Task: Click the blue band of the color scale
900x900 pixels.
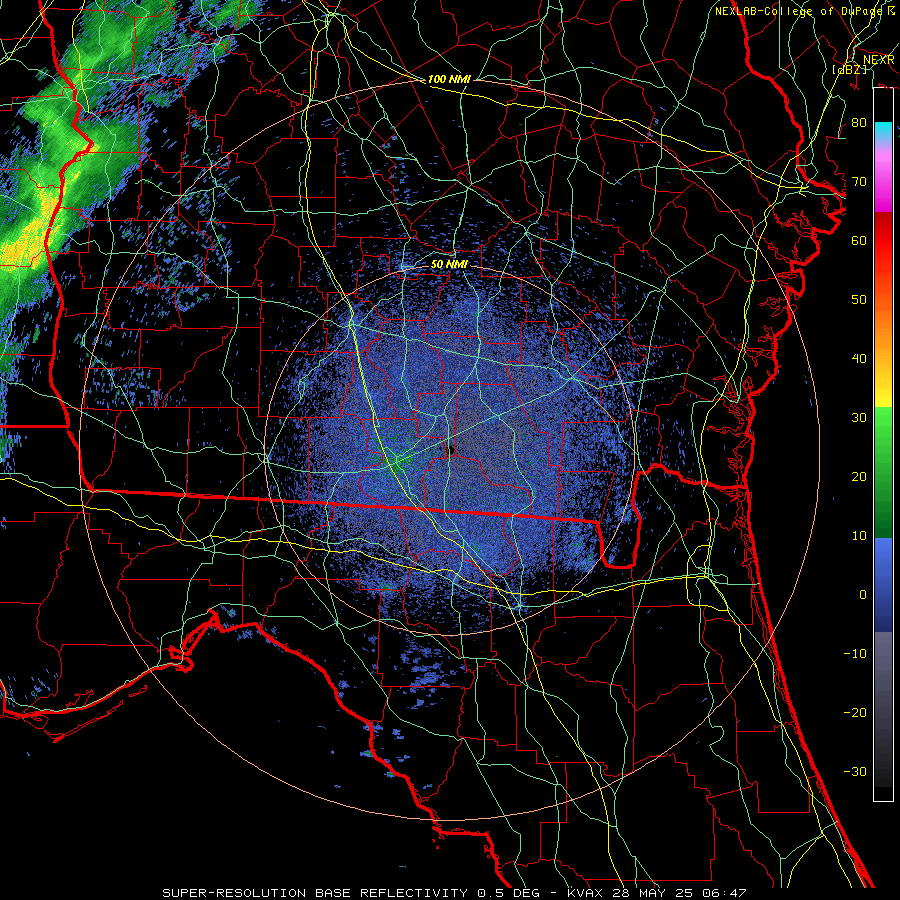Action: click(x=883, y=585)
